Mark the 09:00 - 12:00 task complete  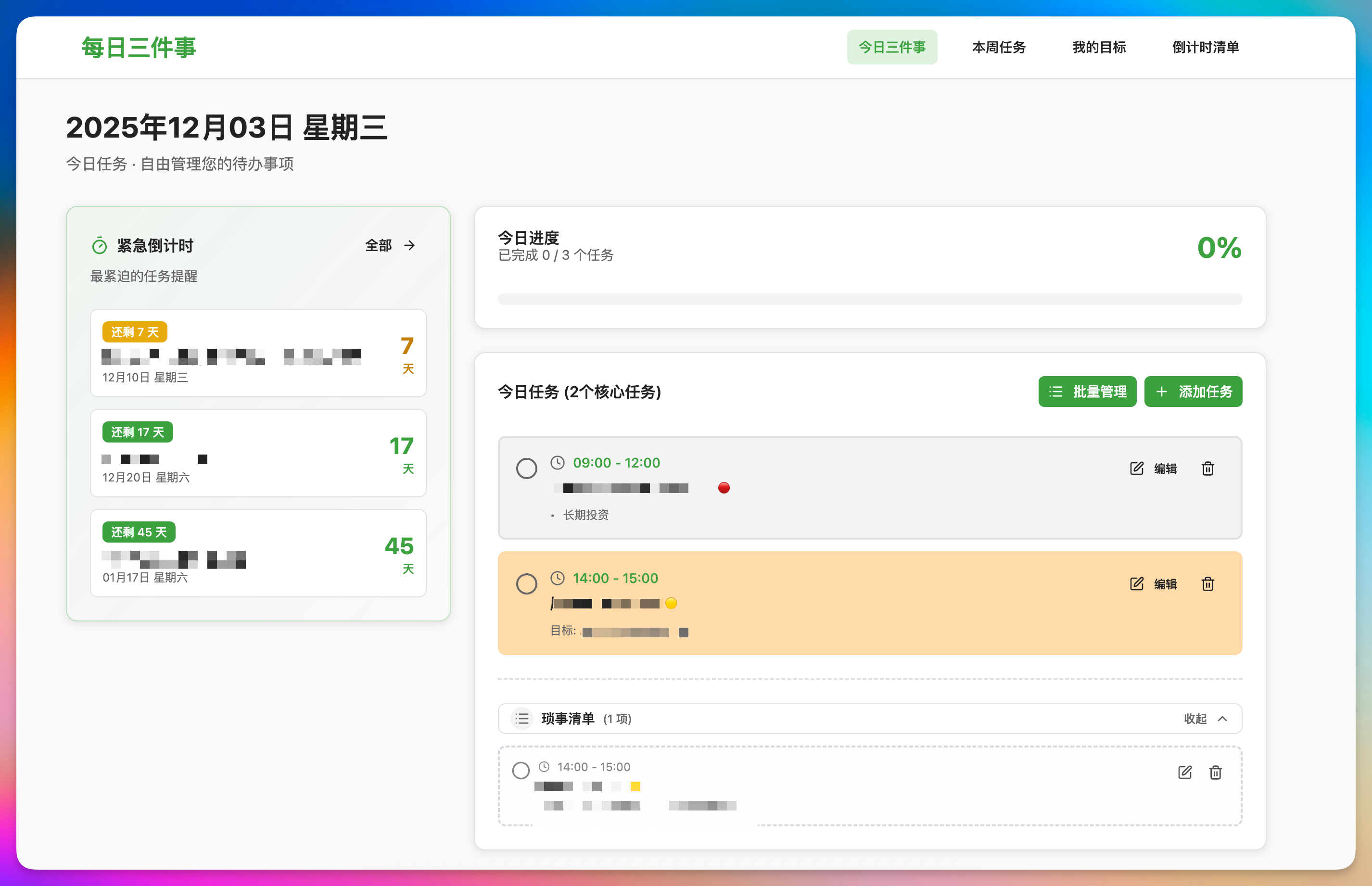click(x=526, y=468)
